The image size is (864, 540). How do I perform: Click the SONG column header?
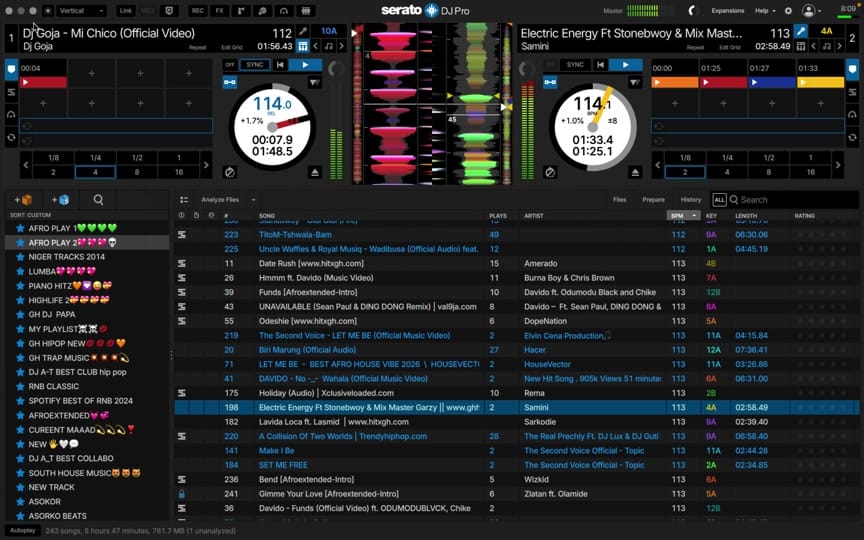click(267, 215)
